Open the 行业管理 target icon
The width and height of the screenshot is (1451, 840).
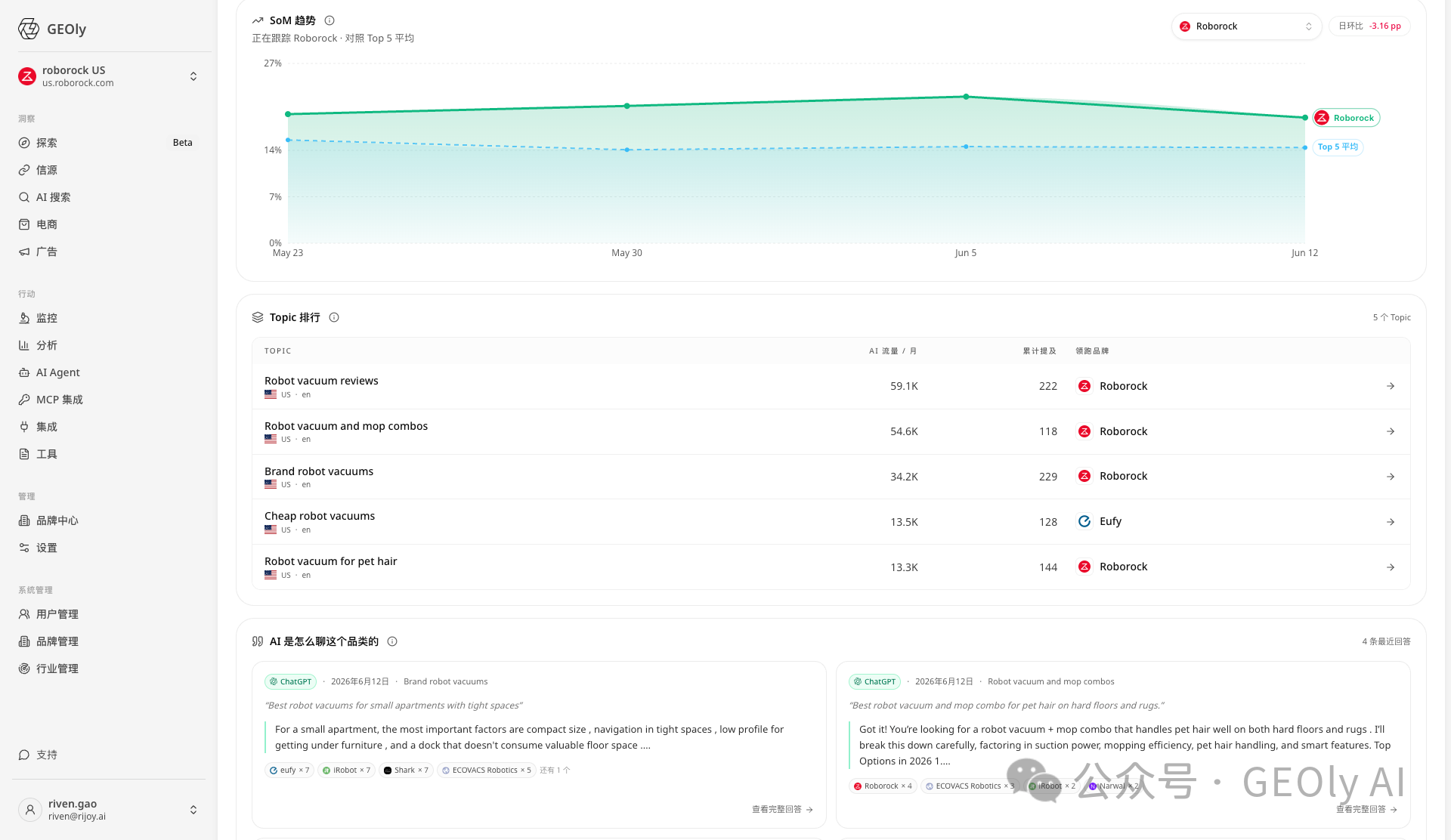(x=24, y=669)
